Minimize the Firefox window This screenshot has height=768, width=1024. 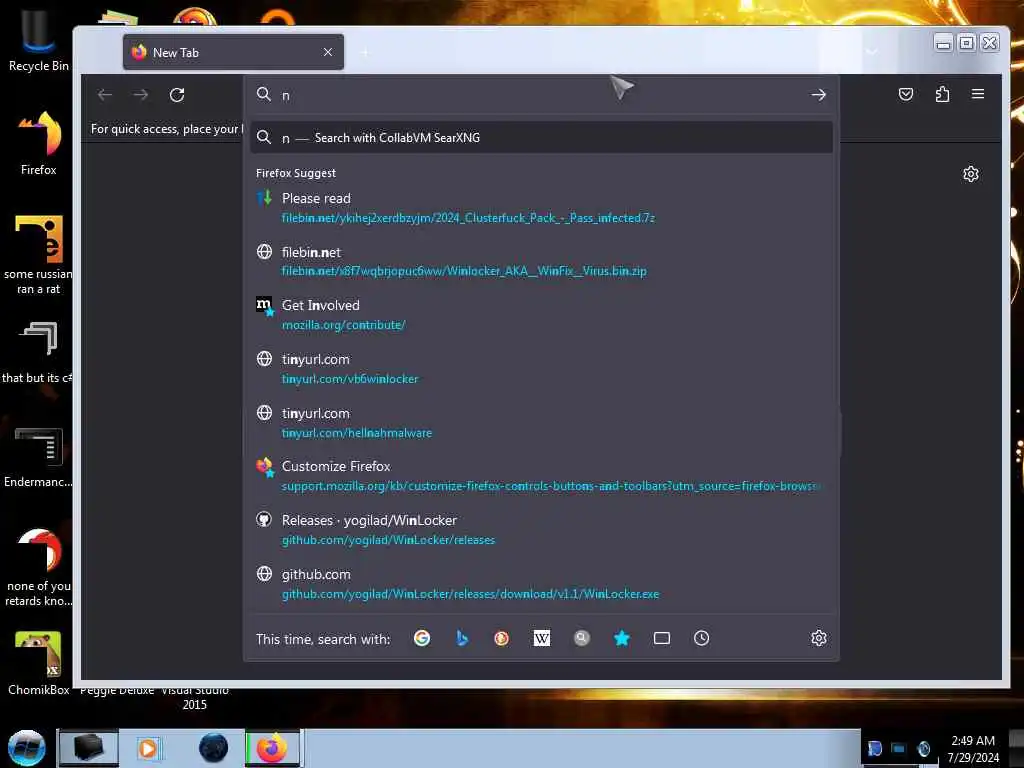coord(943,43)
